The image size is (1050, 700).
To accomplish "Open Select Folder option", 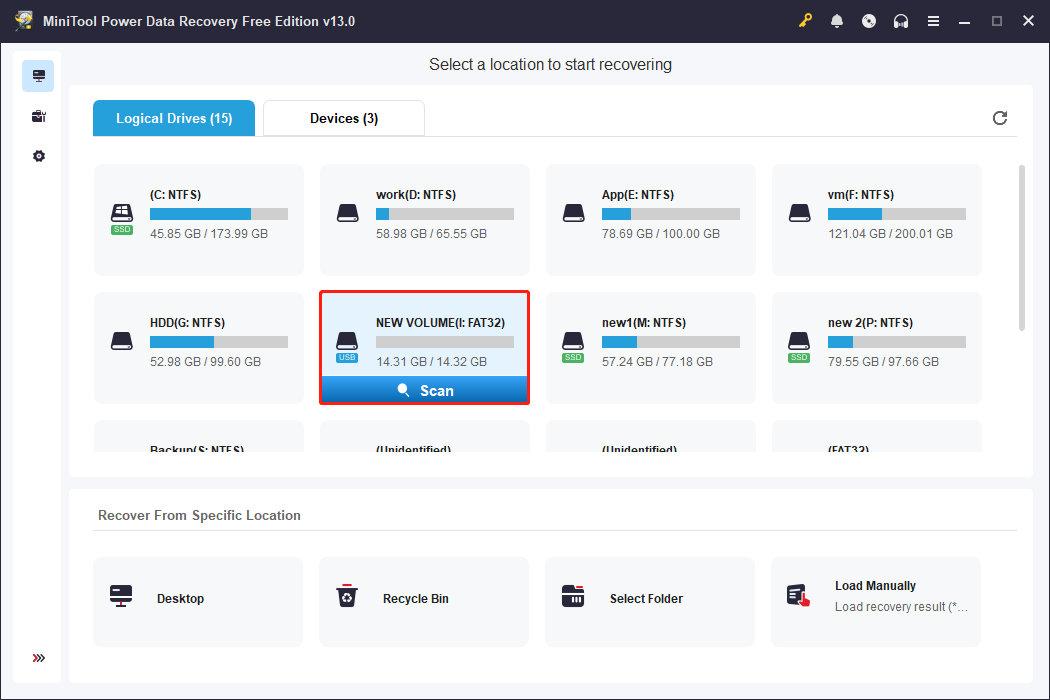I will 650,602.
